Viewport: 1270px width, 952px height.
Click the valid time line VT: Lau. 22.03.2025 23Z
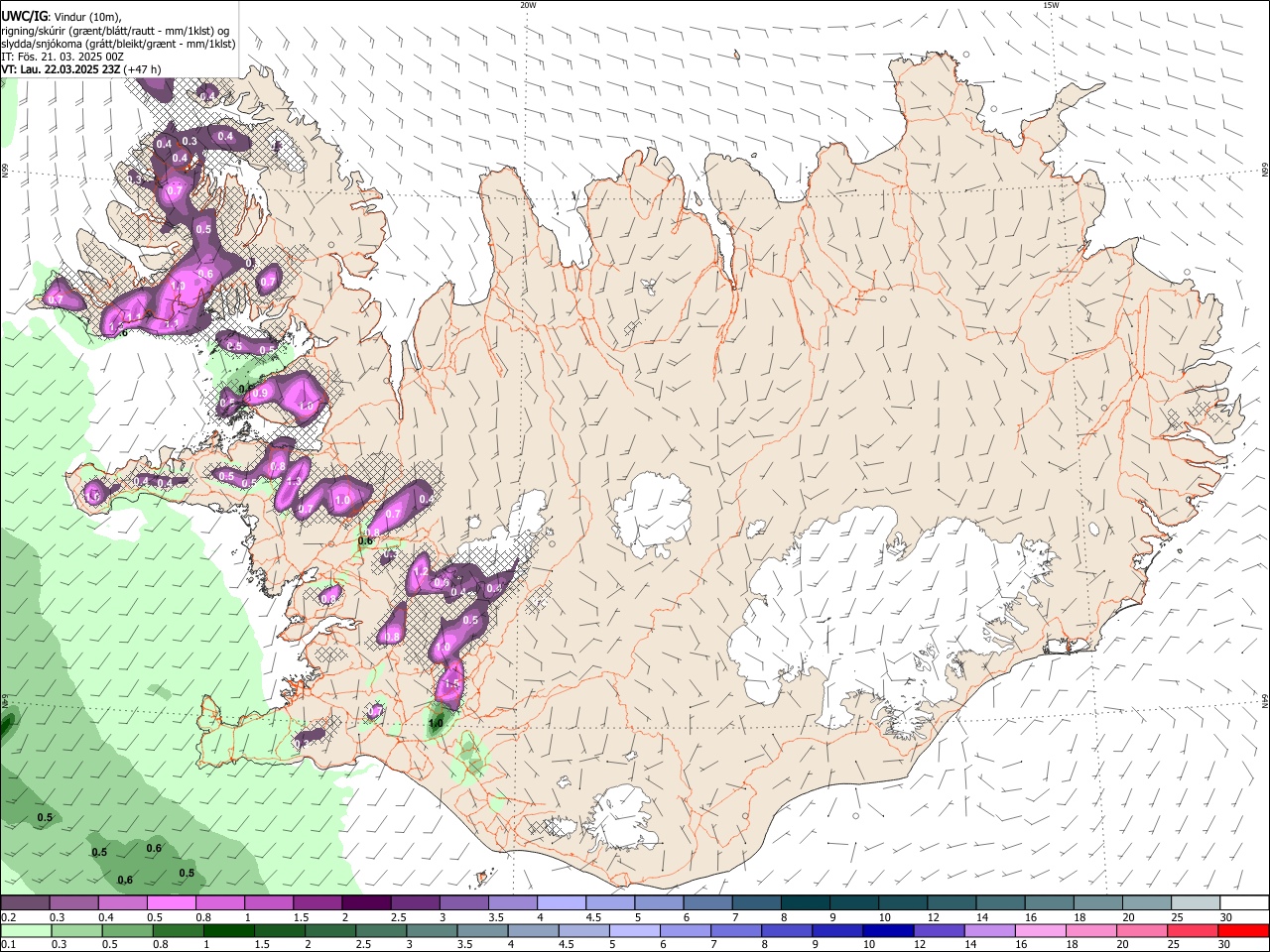[x=61, y=69]
